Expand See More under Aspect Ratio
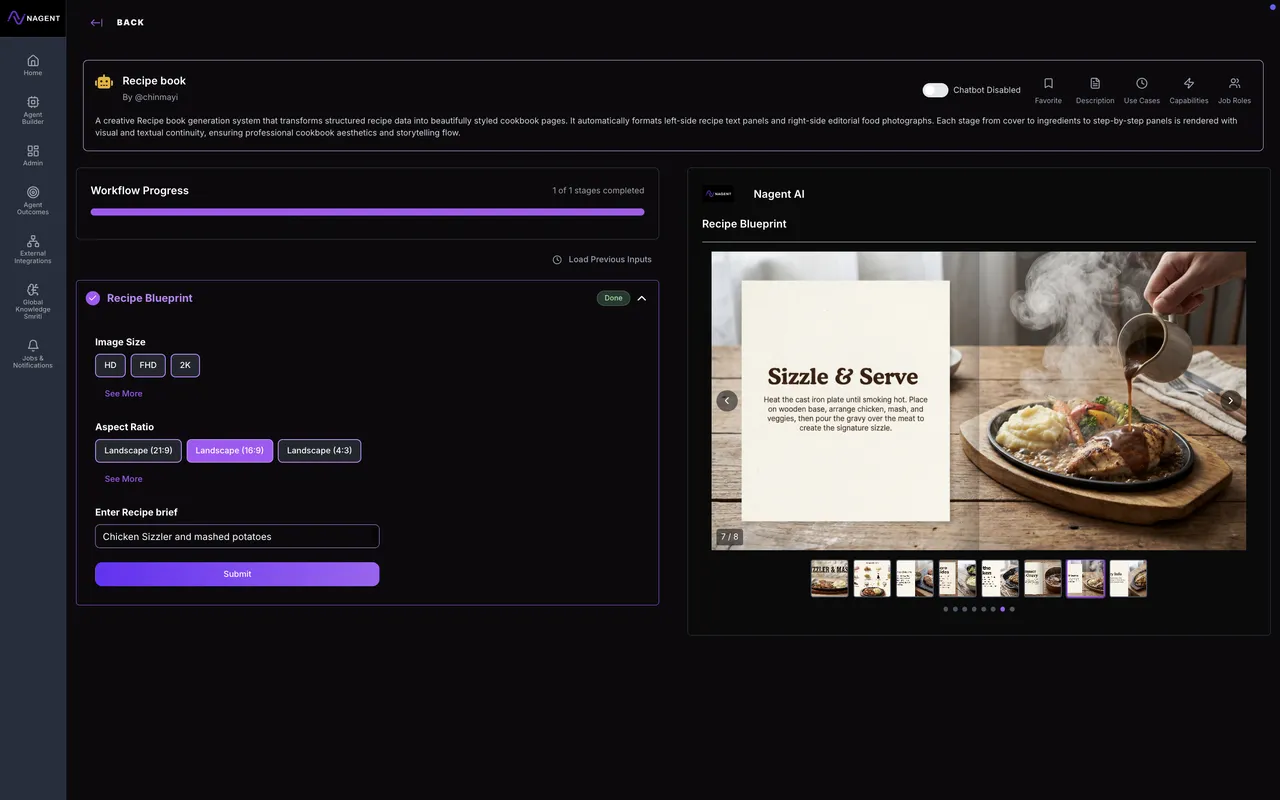Screen dimensions: 1280x800 123,479
